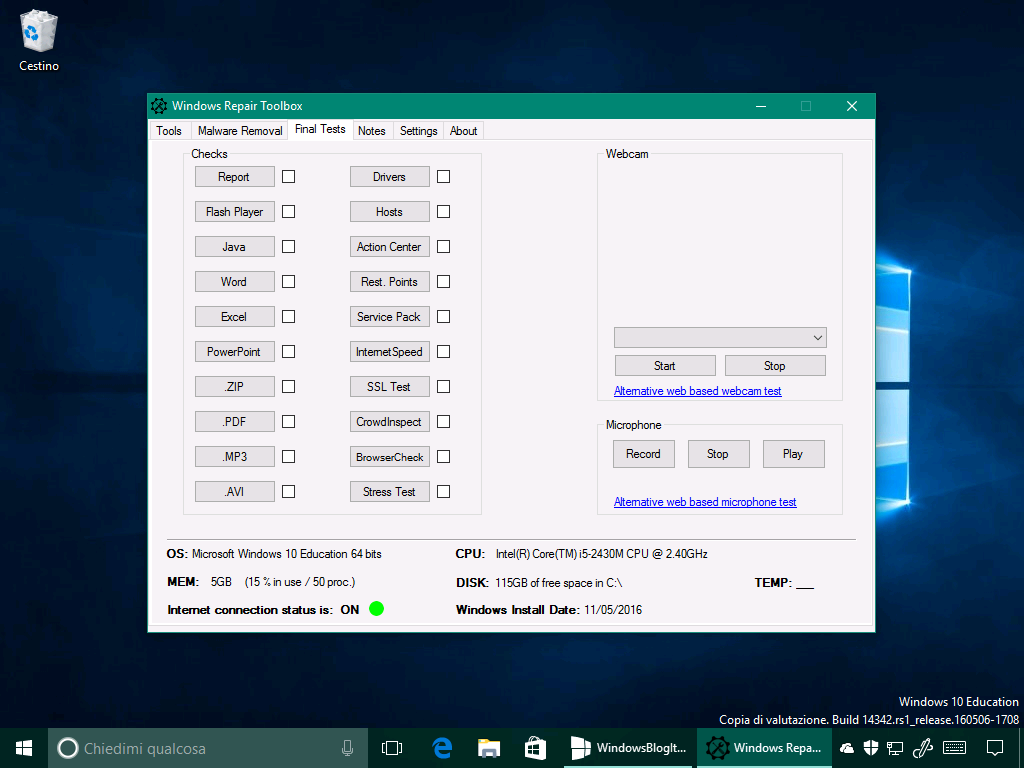Open the Windows Store taskbar icon
This screenshot has height=768, width=1024.
tap(535, 748)
